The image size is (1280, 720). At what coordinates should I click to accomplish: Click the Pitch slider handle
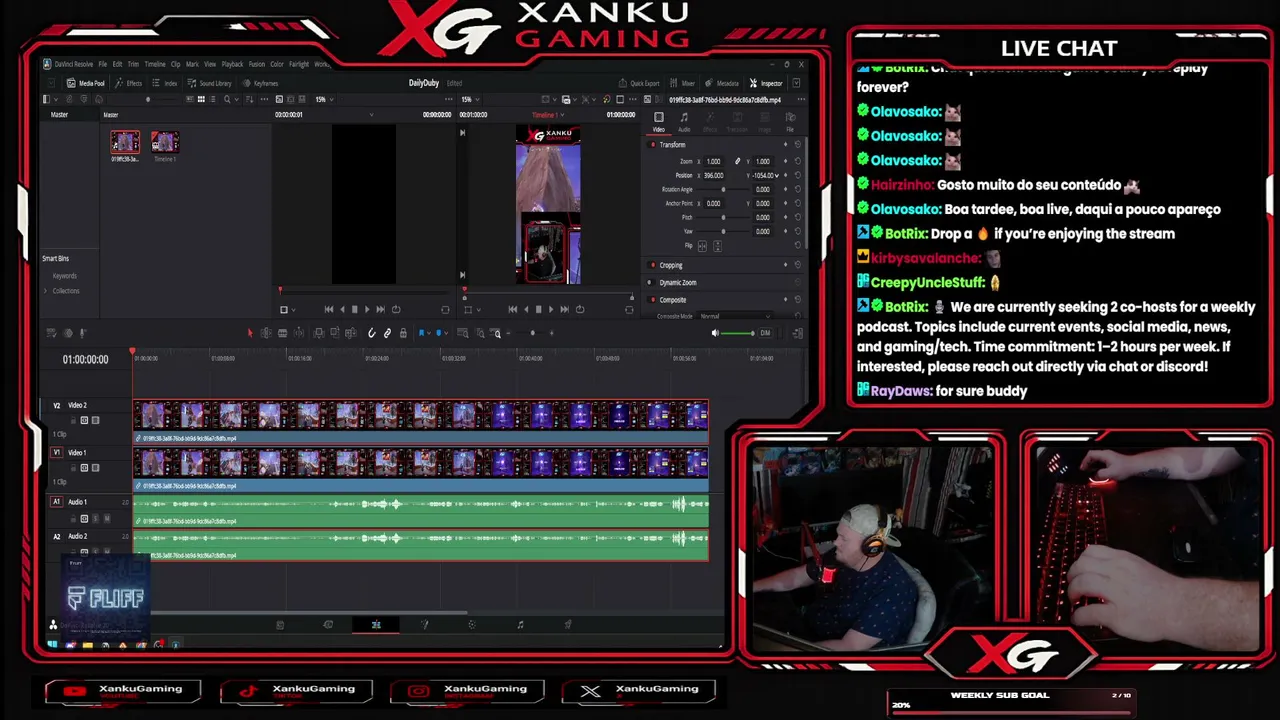(723, 217)
